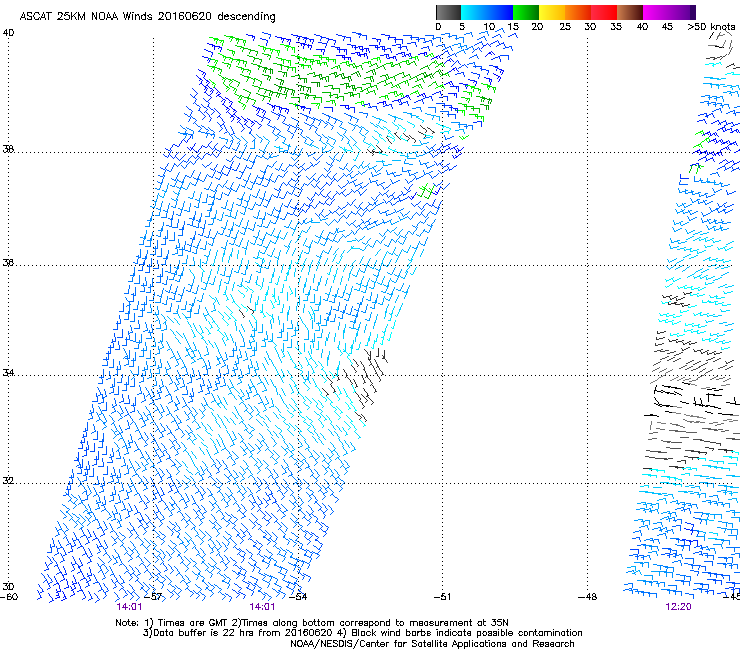Click the title 'ASCAT 25KM NOAA Winds 20160620 descending'
This screenshot has height=650, width=740.
click(147, 16)
